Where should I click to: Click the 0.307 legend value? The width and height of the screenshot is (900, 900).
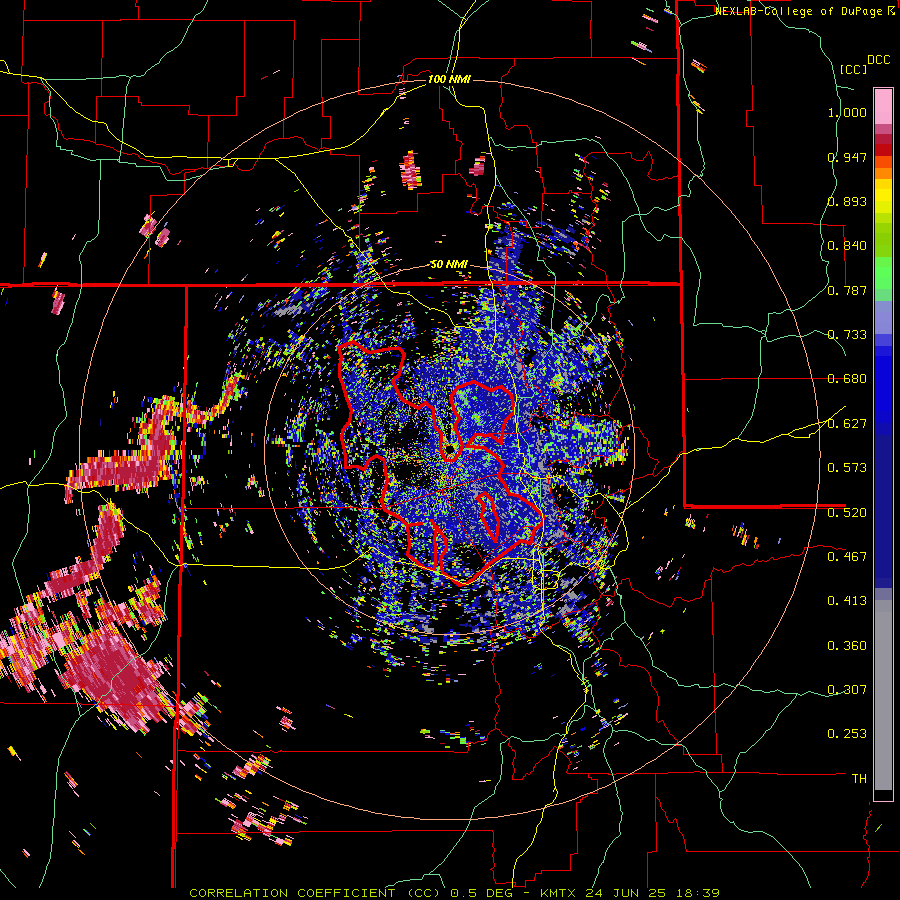(x=847, y=690)
